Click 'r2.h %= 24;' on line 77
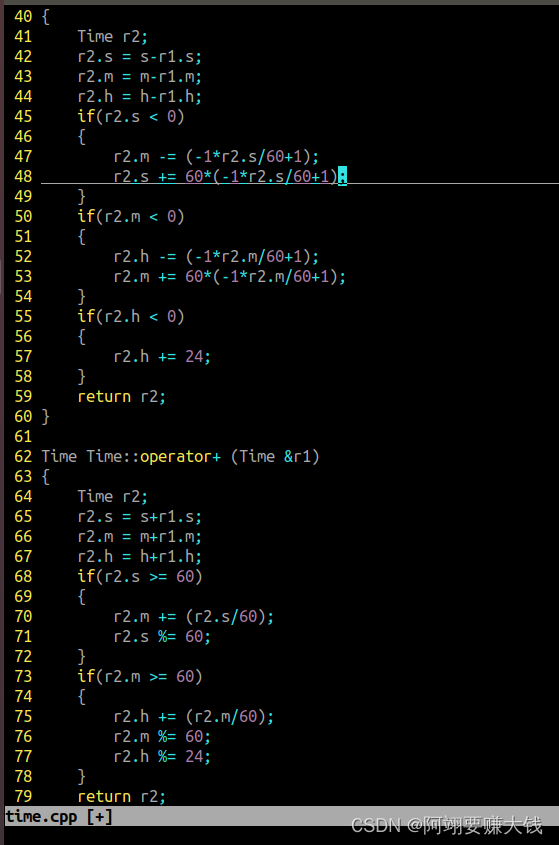Image resolution: width=559 pixels, height=845 pixels. [162, 757]
